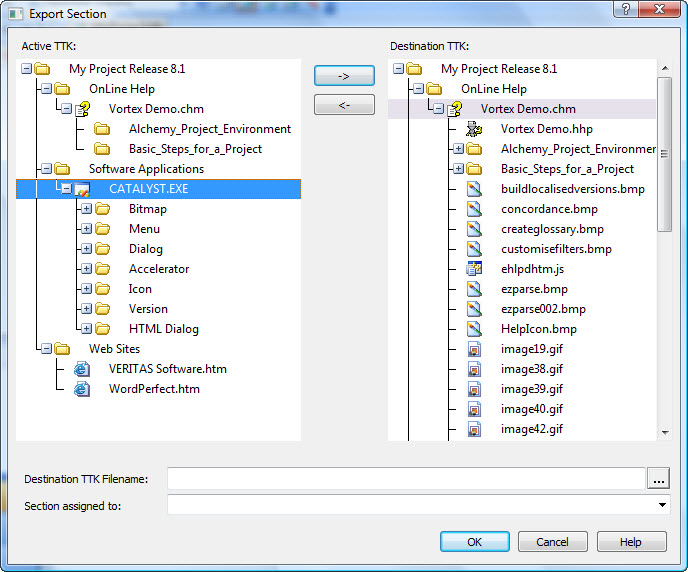
Task: Click the title bar question mark help button
Action: pos(626,9)
